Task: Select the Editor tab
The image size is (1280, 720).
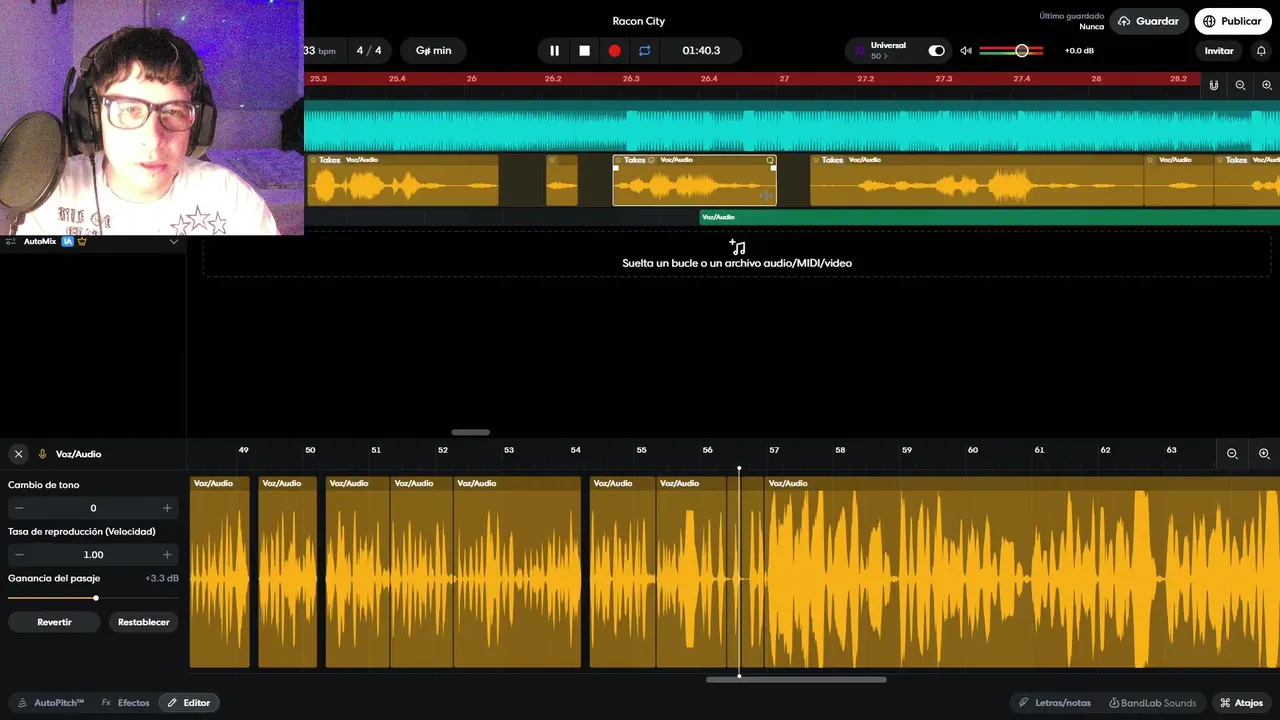Action: pos(188,703)
